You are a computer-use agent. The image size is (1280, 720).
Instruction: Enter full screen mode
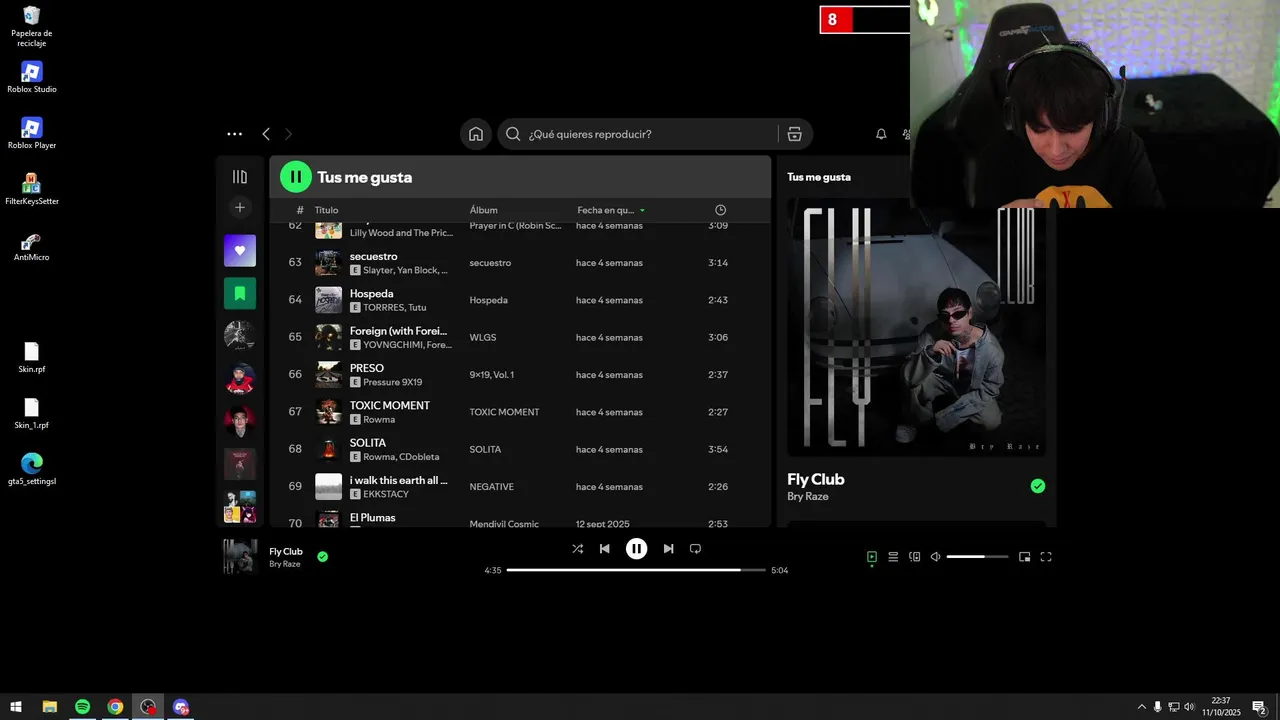(x=1046, y=557)
